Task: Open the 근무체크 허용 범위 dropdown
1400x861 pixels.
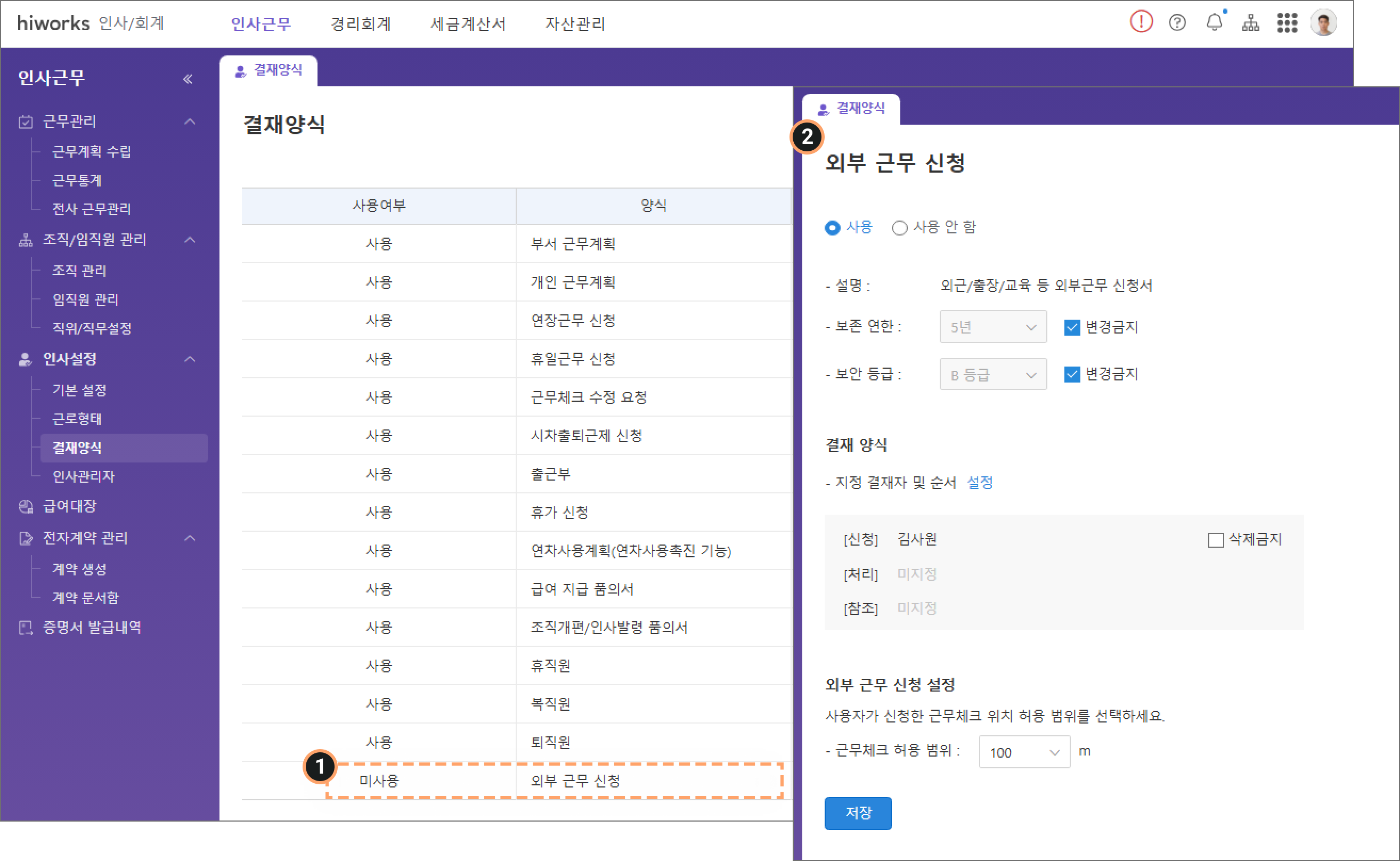Action: (x=1024, y=752)
